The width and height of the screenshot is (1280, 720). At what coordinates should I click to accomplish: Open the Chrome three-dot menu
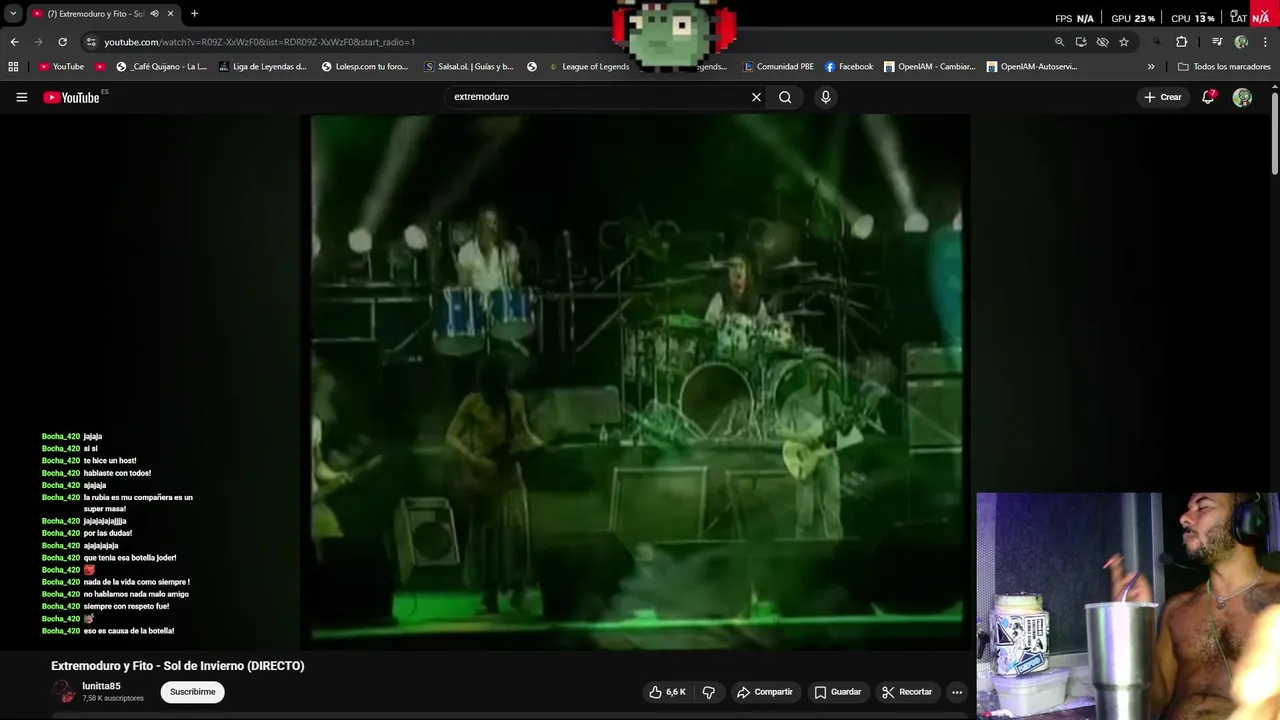click(x=1266, y=42)
